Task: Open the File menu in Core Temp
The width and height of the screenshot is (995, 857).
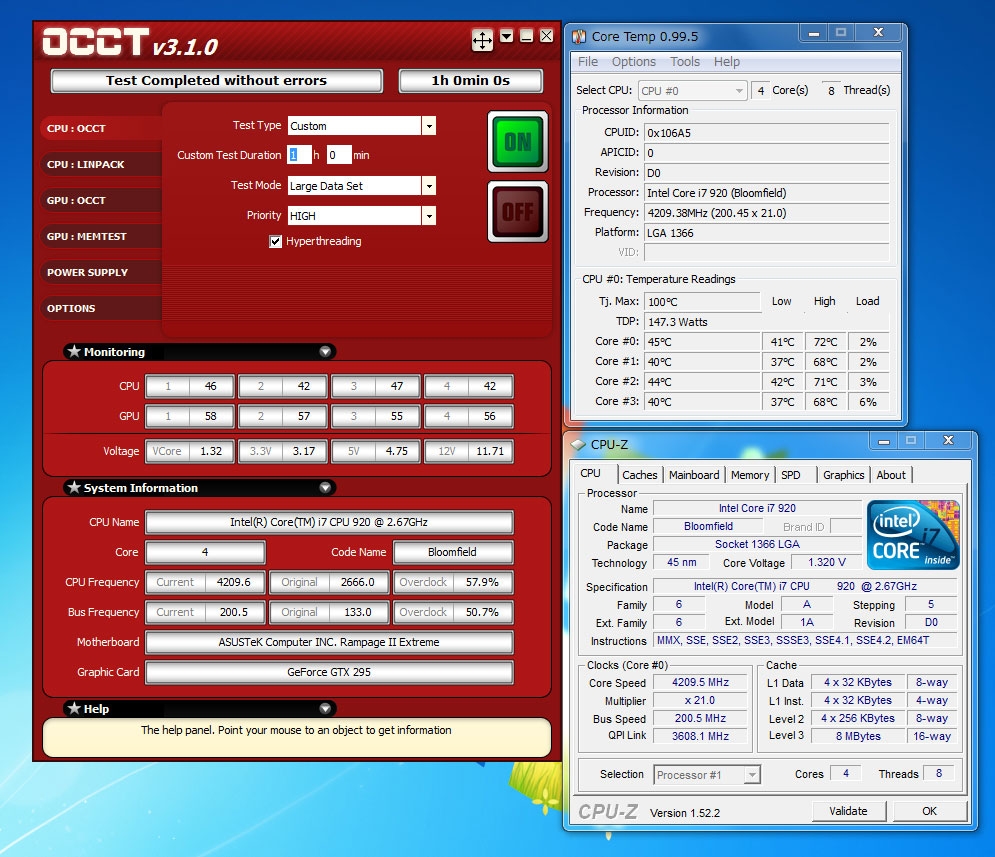Action: click(588, 62)
